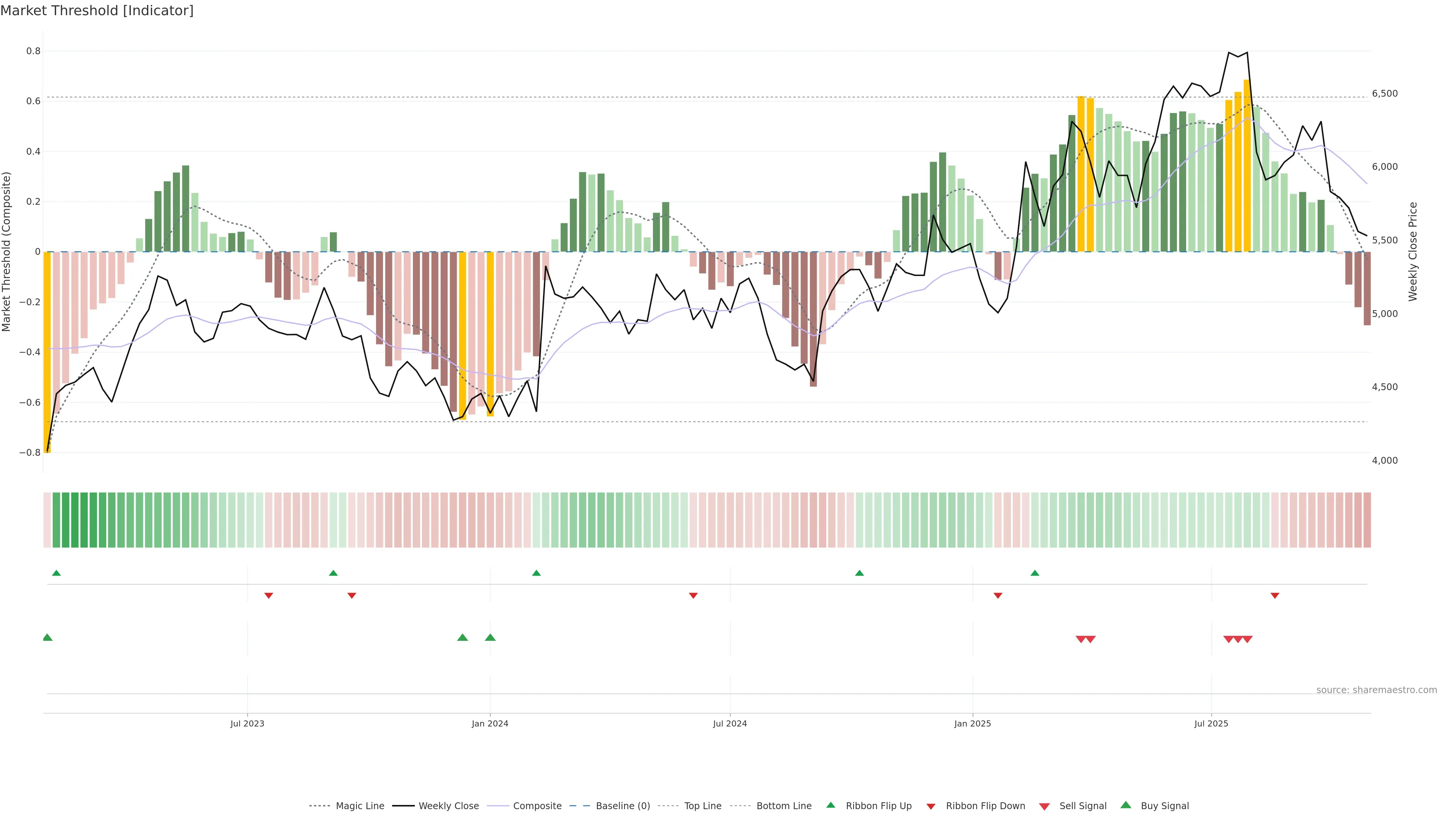Viewport: 1456px width, 819px height.
Task: Click the Sell Signal legend triangle icon
Action: coord(1045,806)
